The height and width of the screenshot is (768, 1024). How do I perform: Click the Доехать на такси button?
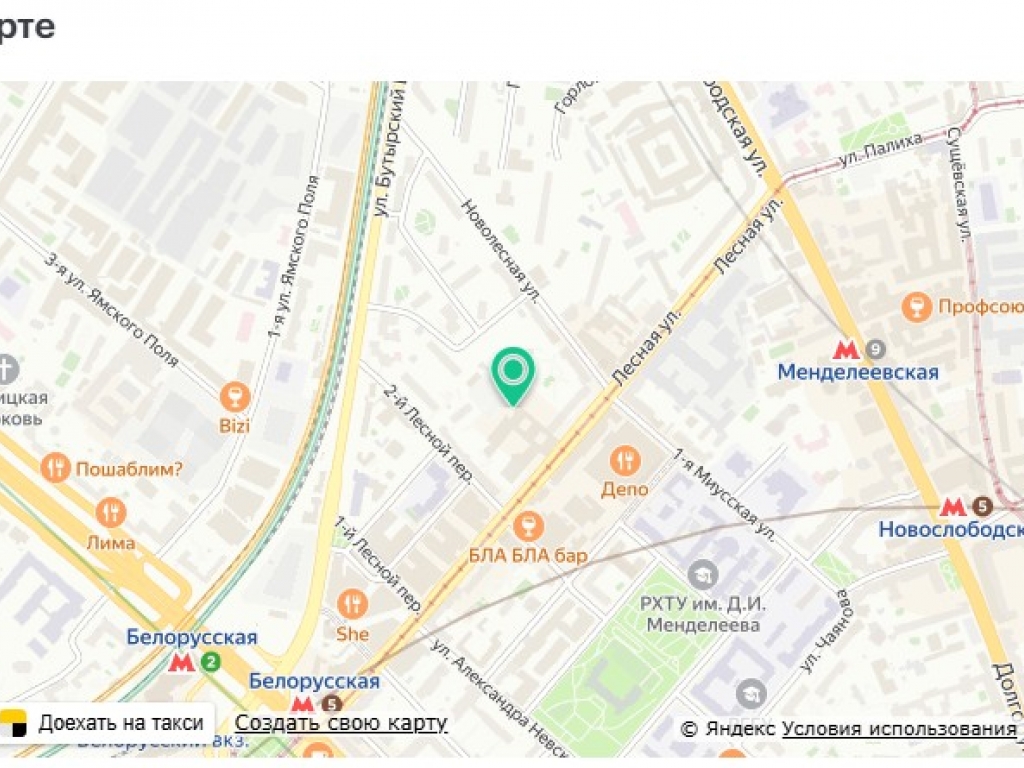coord(107,723)
